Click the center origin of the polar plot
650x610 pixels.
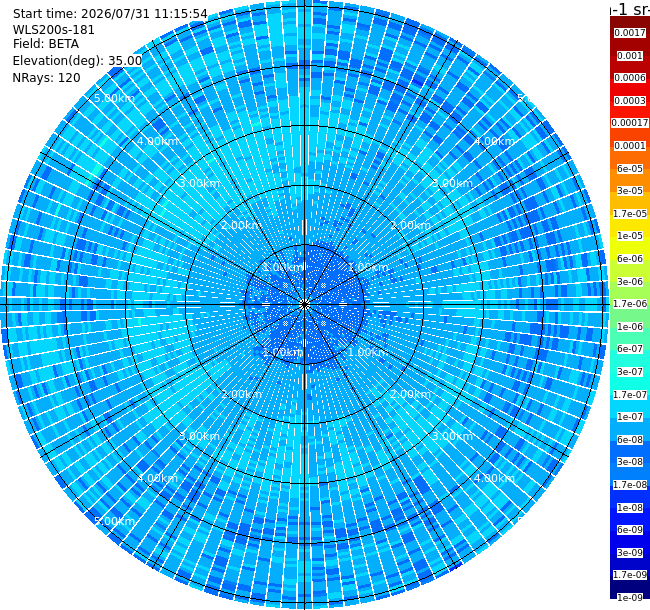coord(304,305)
